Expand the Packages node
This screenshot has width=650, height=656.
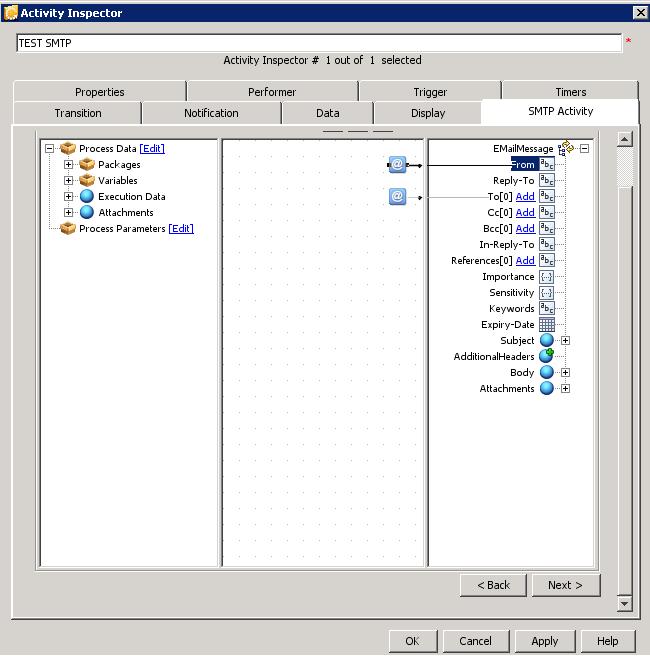coord(69,164)
